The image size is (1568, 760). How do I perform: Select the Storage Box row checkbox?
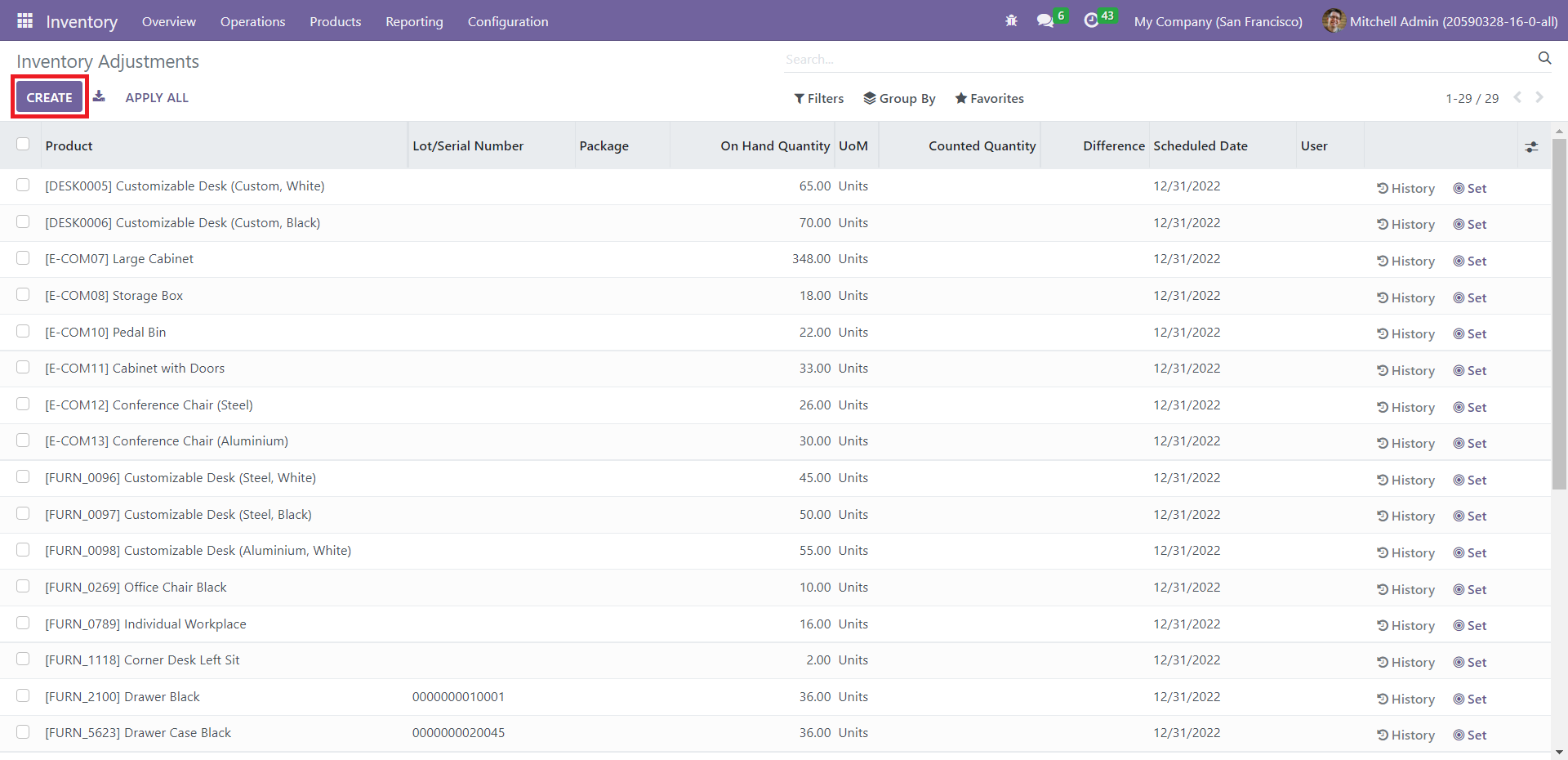pyautogui.click(x=23, y=294)
